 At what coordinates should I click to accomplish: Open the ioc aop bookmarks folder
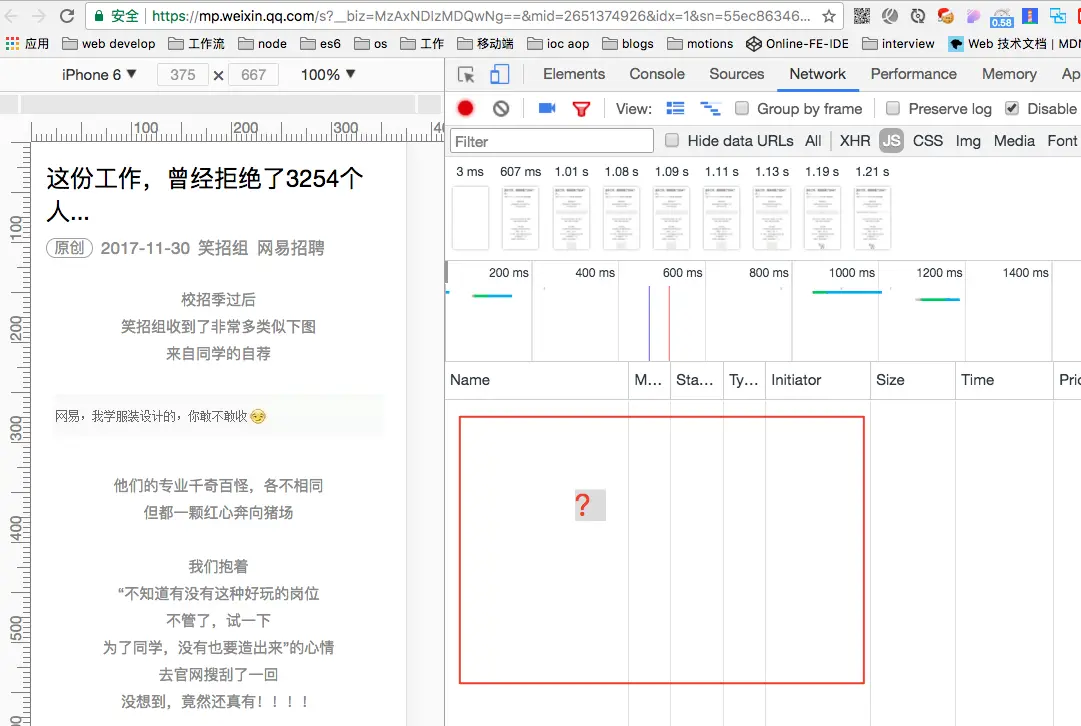[558, 43]
